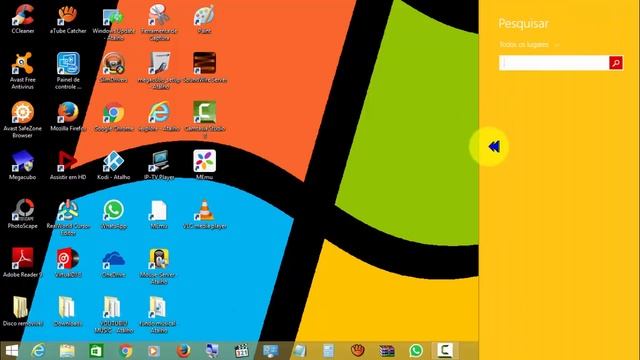640x360 pixels.
Task: Open IP-TV Player desktop shortcut
Action: click(159, 165)
